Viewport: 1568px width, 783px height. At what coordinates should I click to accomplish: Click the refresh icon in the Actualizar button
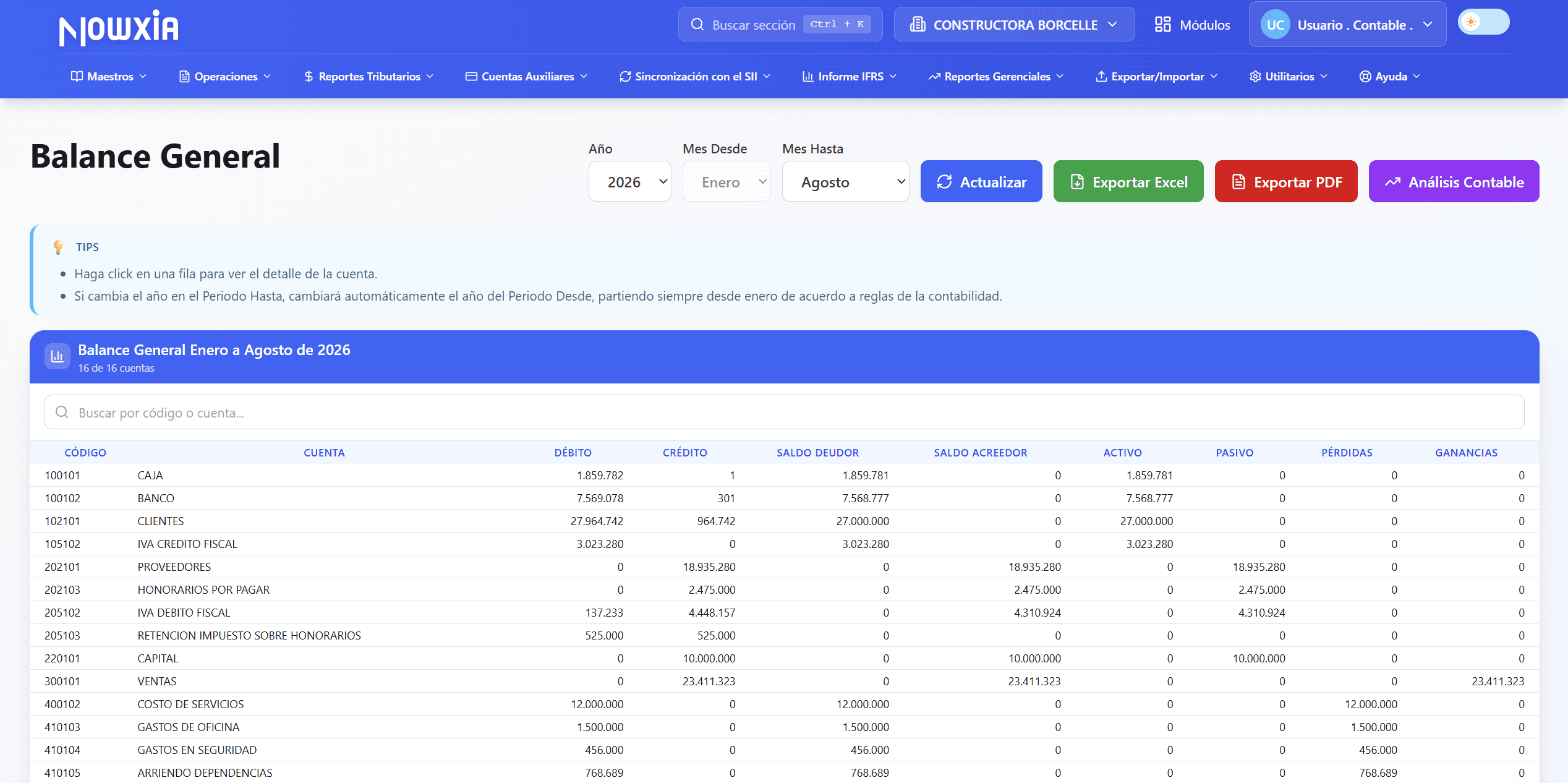click(x=944, y=181)
